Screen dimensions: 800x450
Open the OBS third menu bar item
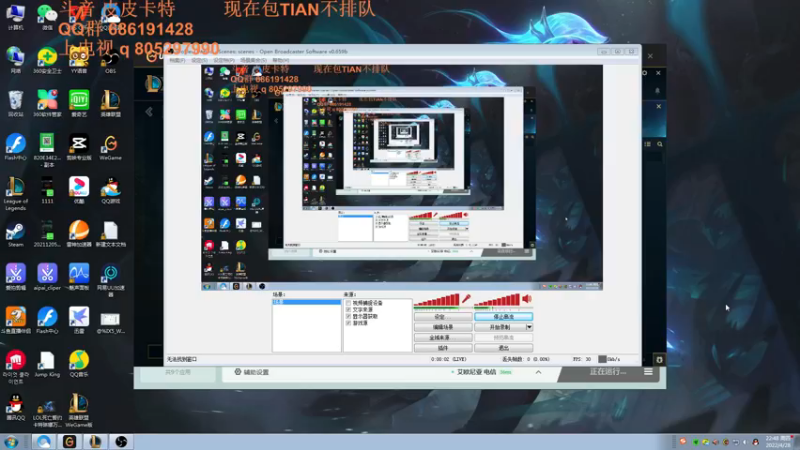[223, 60]
